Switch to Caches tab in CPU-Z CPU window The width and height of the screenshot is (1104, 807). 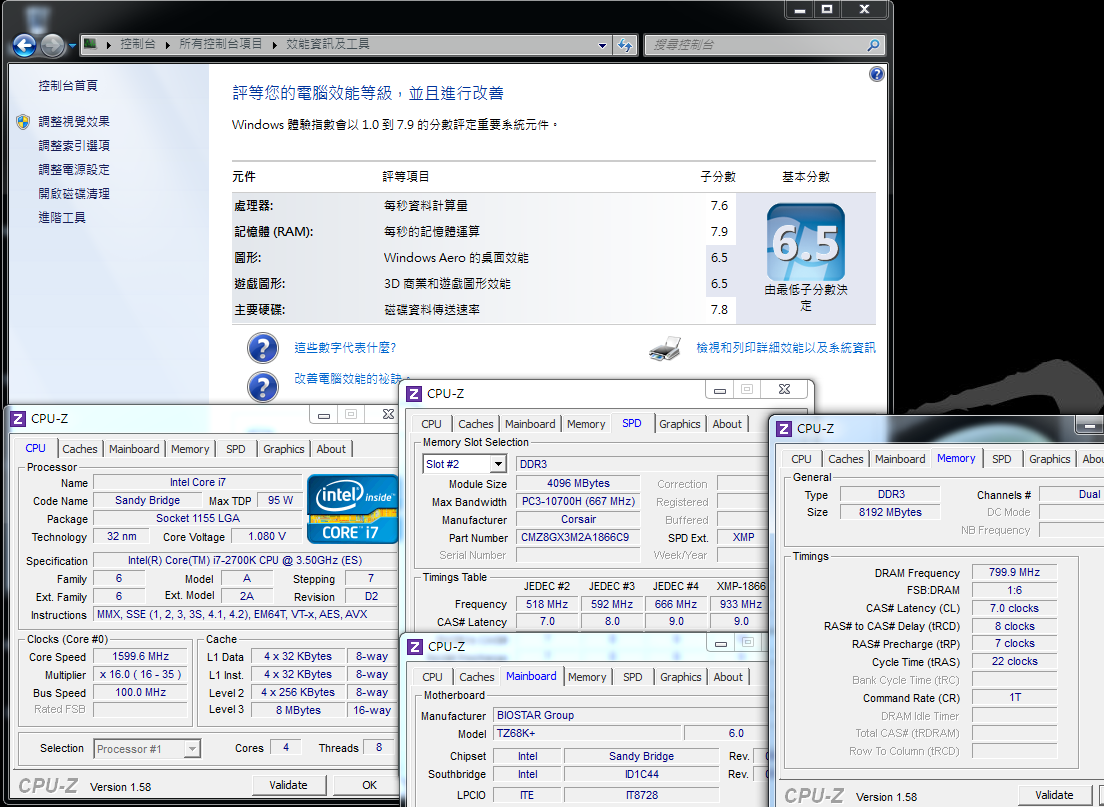coord(80,449)
